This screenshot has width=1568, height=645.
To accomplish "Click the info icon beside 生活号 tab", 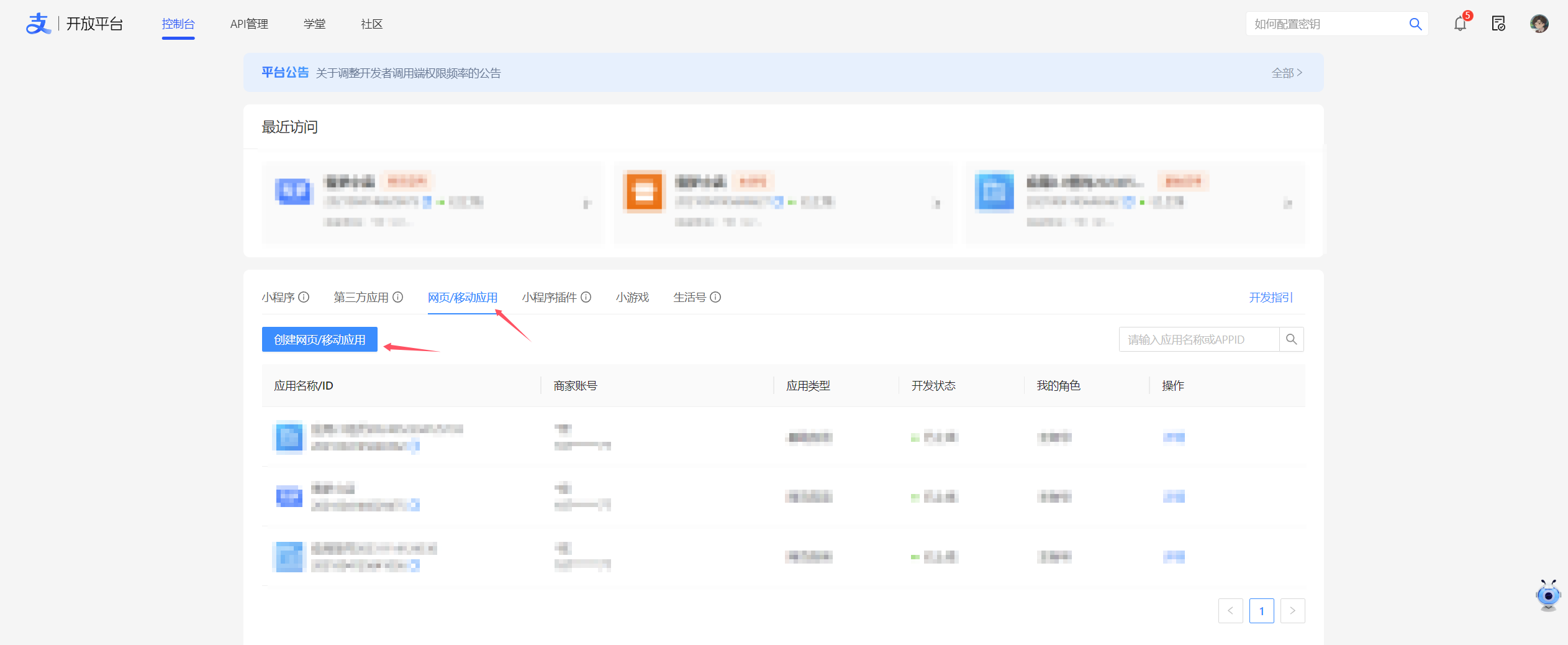I will click(x=717, y=297).
